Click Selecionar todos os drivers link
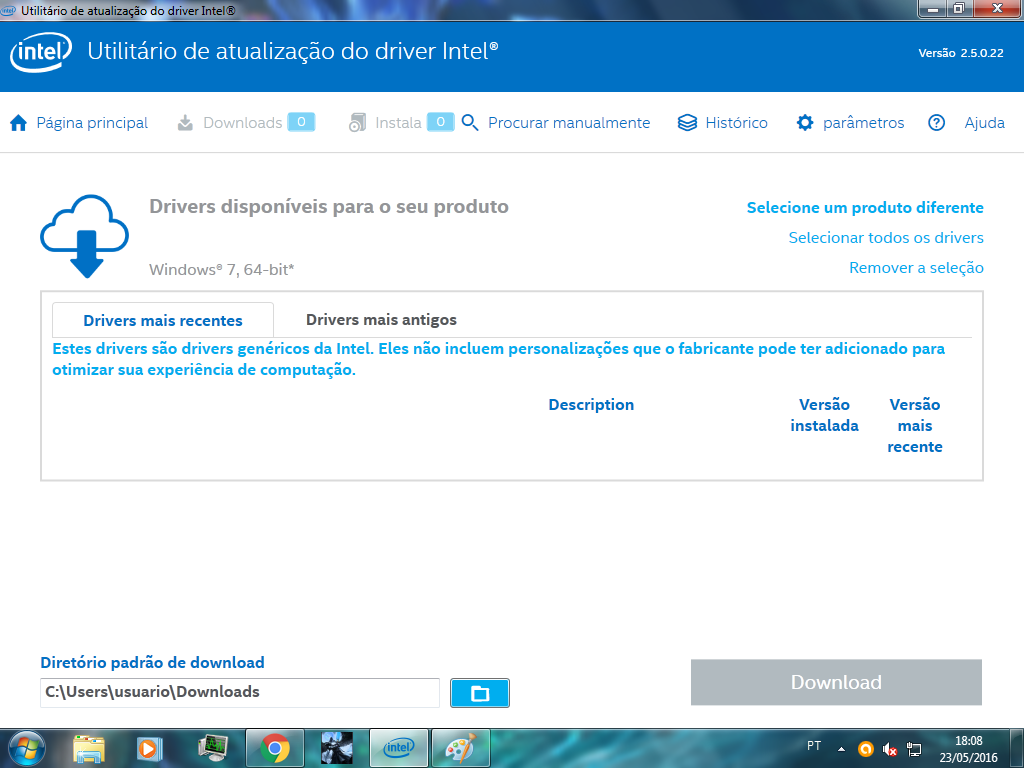 click(x=886, y=238)
